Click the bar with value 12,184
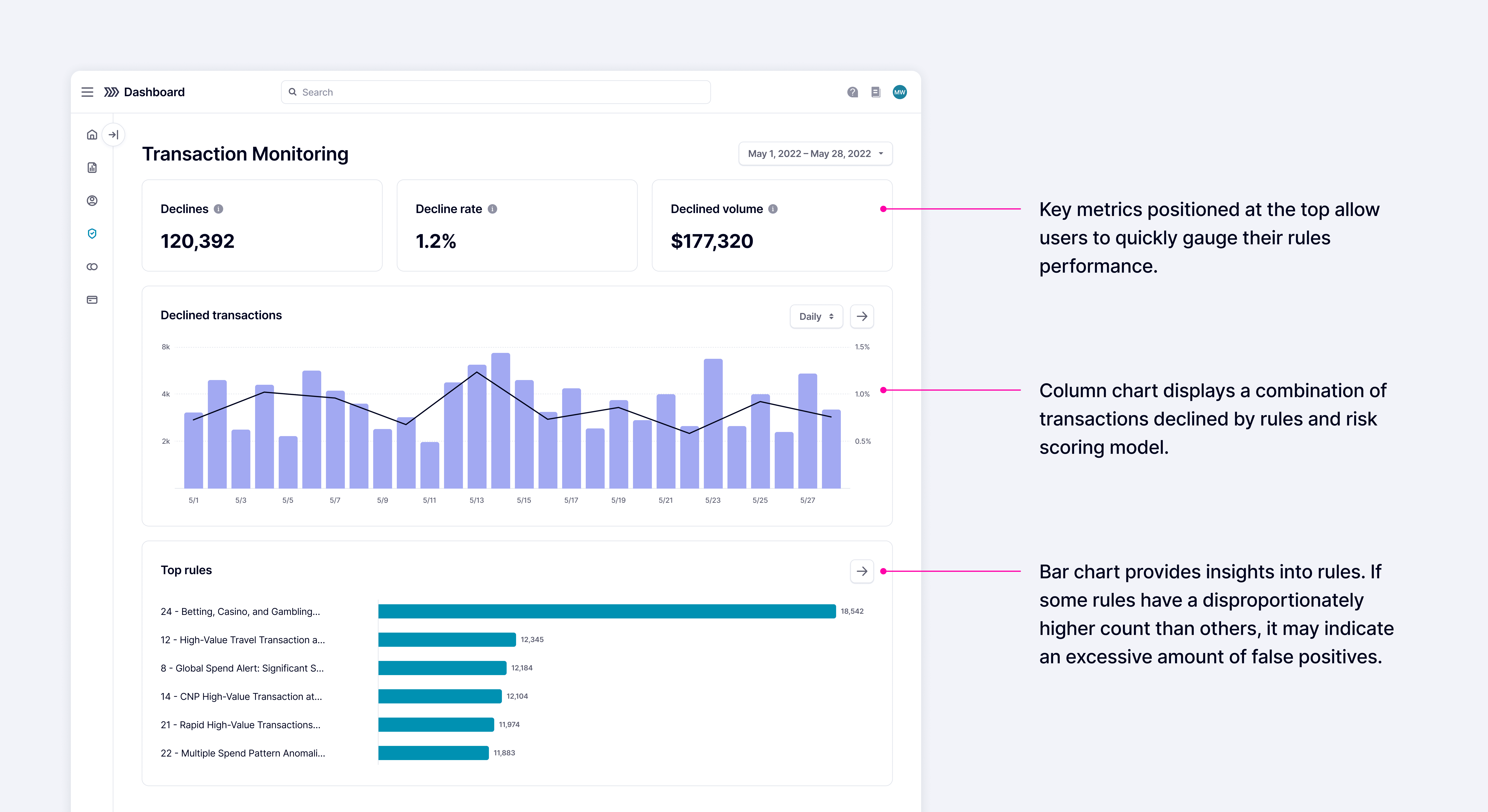This screenshot has height=812, width=1488. coord(442,668)
